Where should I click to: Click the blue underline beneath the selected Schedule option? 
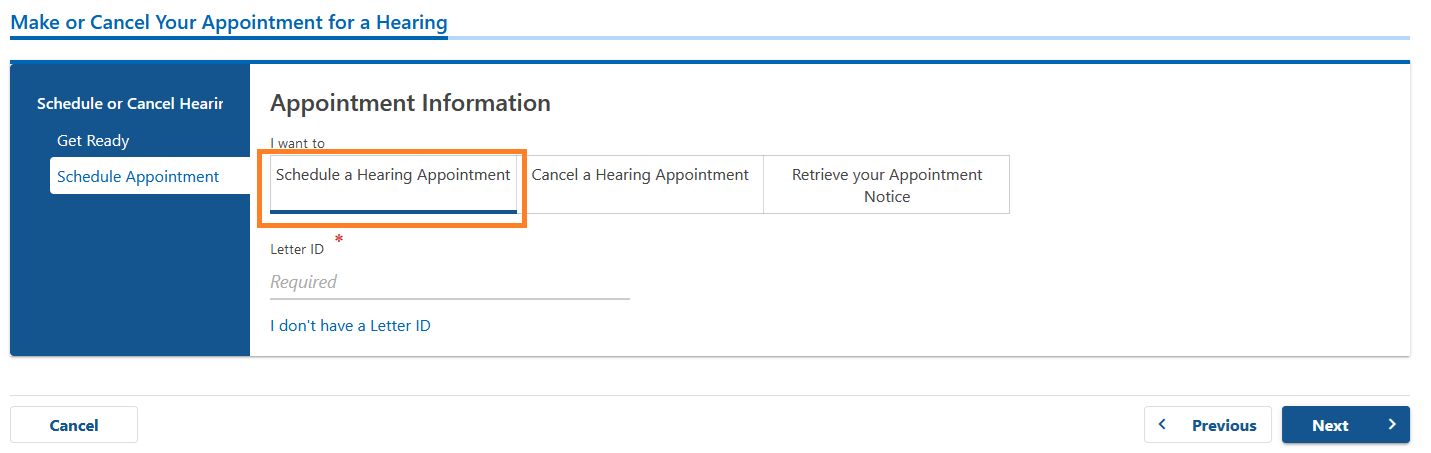point(393,211)
